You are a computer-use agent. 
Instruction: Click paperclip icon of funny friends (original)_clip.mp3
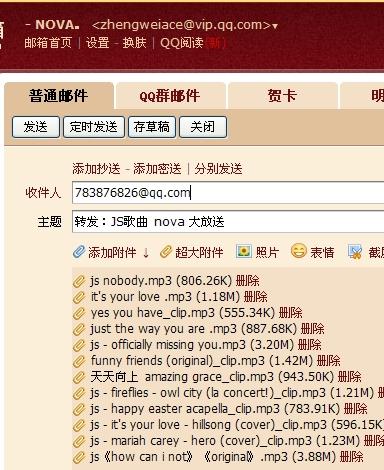tap(79, 361)
